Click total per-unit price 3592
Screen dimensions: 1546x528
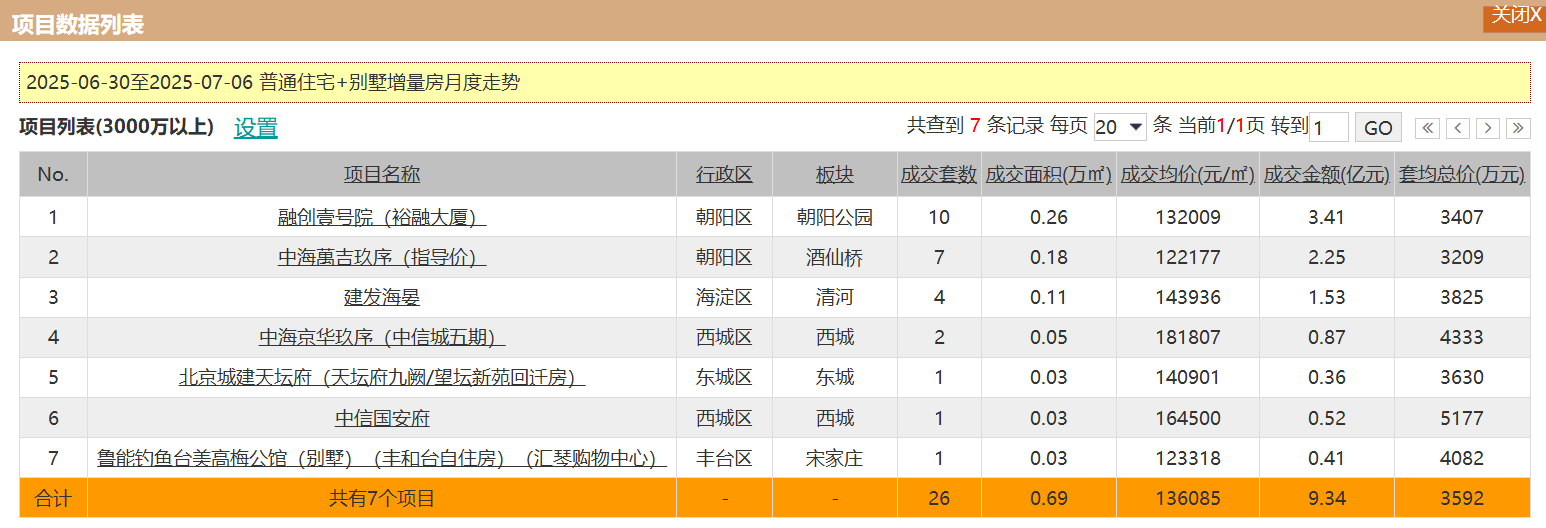(1462, 498)
